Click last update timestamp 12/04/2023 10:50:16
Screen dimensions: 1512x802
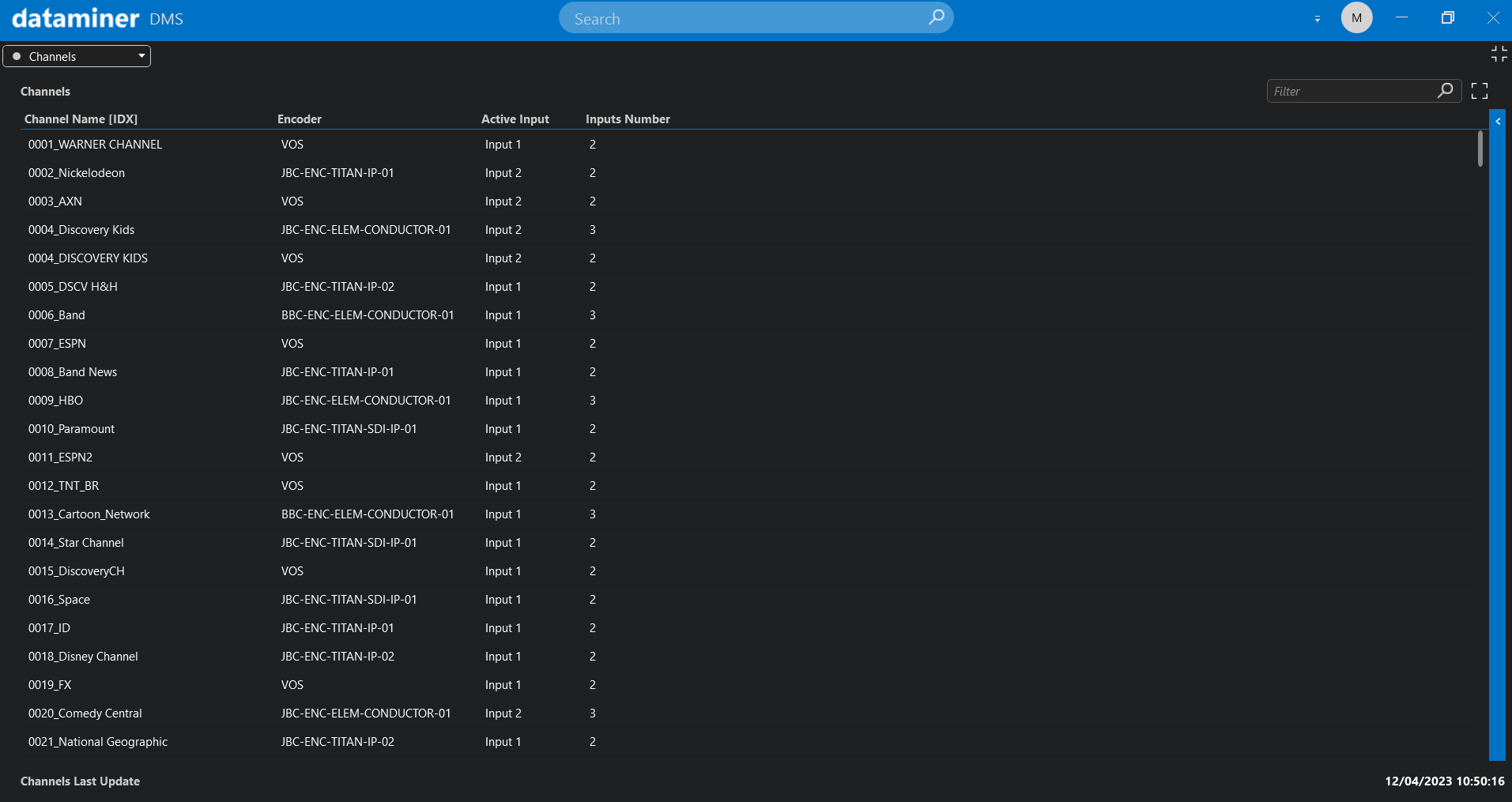1445,781
